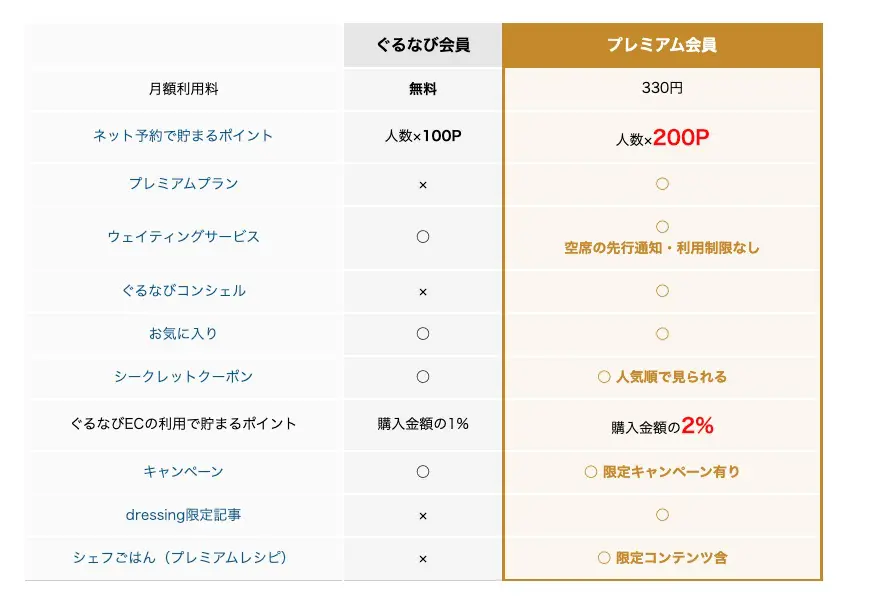Open the シークレットクーポン link
Screen dimensions: 869x607
183,377
